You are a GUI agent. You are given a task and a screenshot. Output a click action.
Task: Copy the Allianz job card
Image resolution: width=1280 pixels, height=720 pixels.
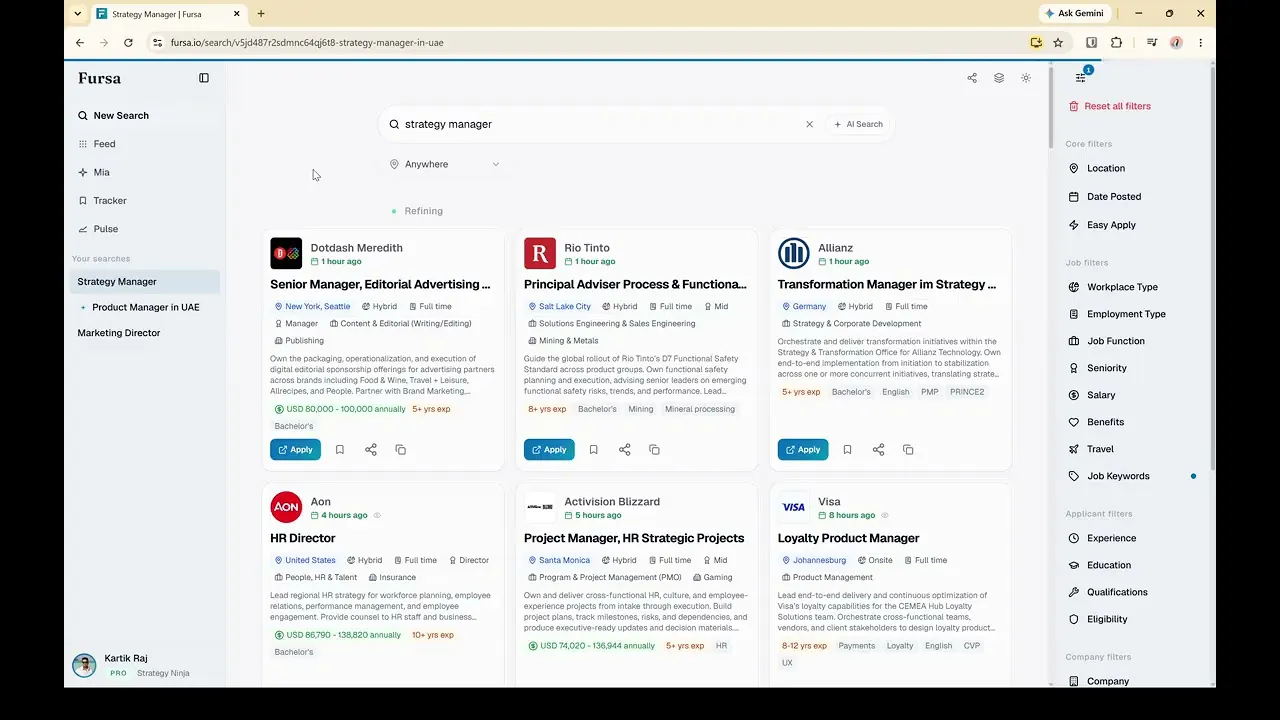[x=909, y=450]
